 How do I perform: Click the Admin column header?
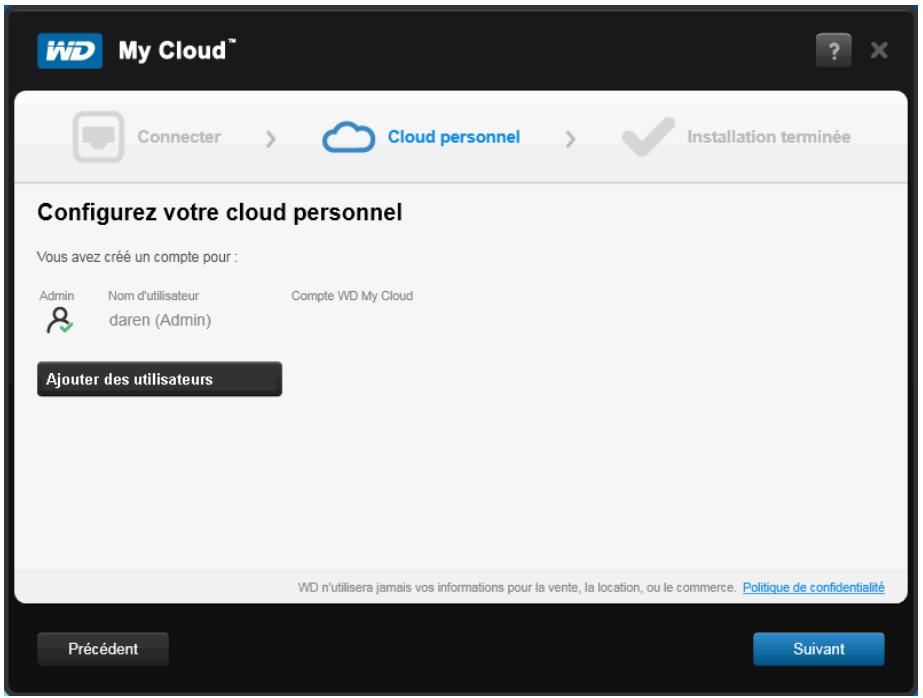pyautogui.click(x=57, y=295)
